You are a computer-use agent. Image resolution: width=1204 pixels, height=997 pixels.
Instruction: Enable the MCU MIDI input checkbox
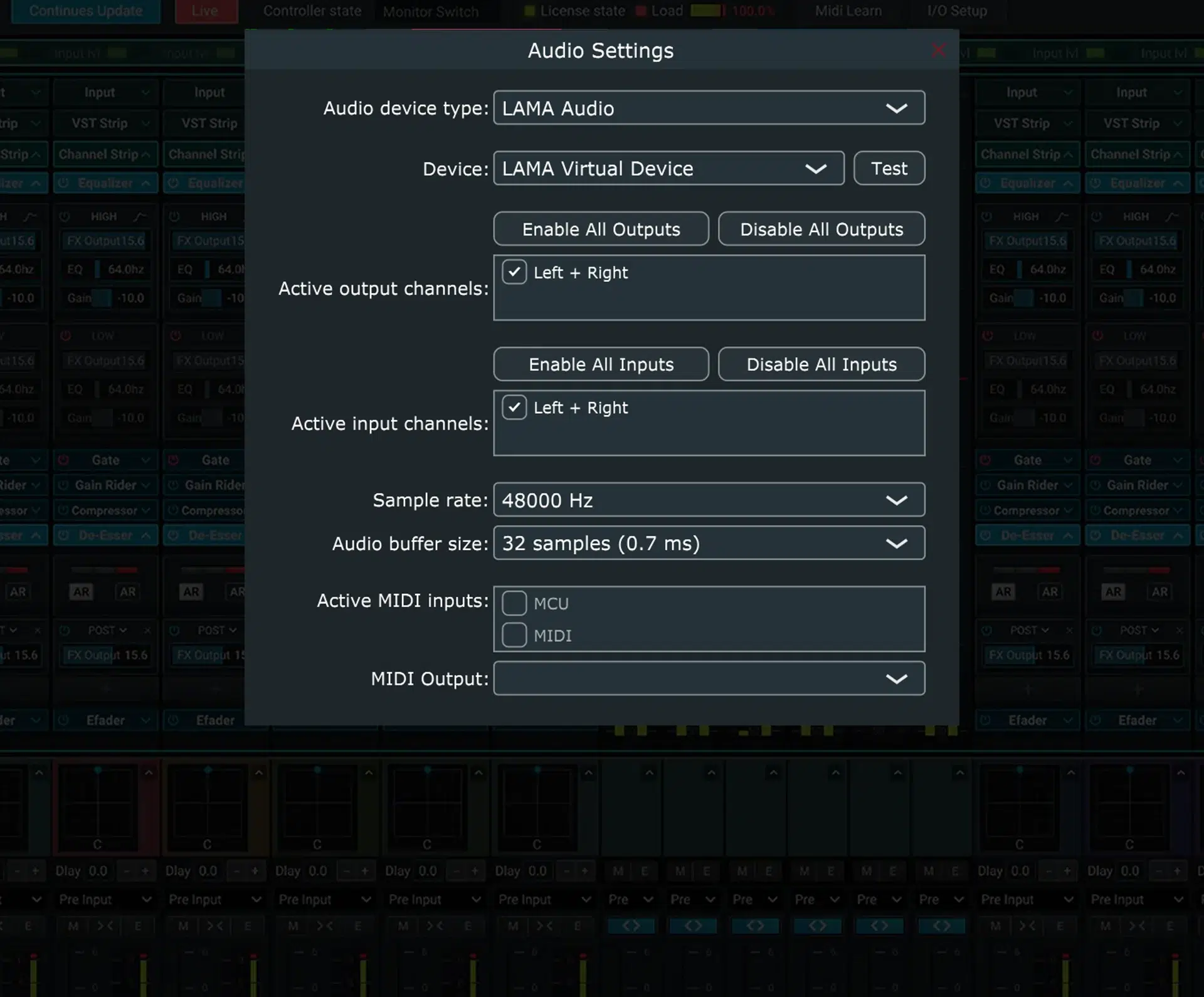point(514,602)
